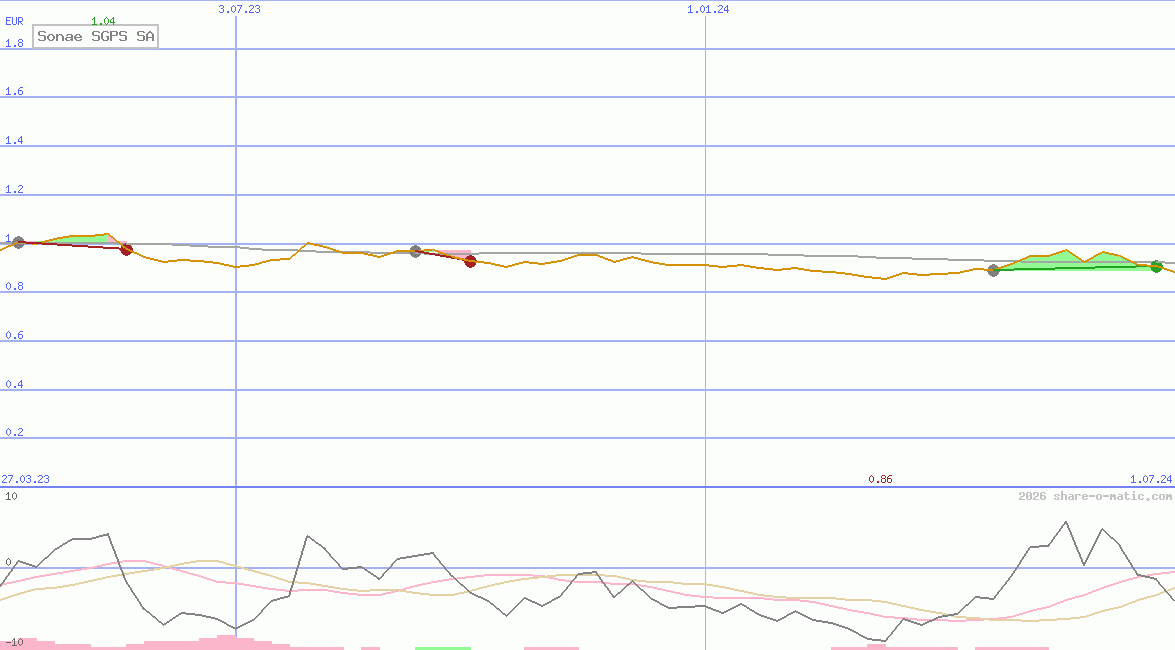
Task: Click the 0.86 low price label
Action: pyautogui.click(x=880, y=479)
